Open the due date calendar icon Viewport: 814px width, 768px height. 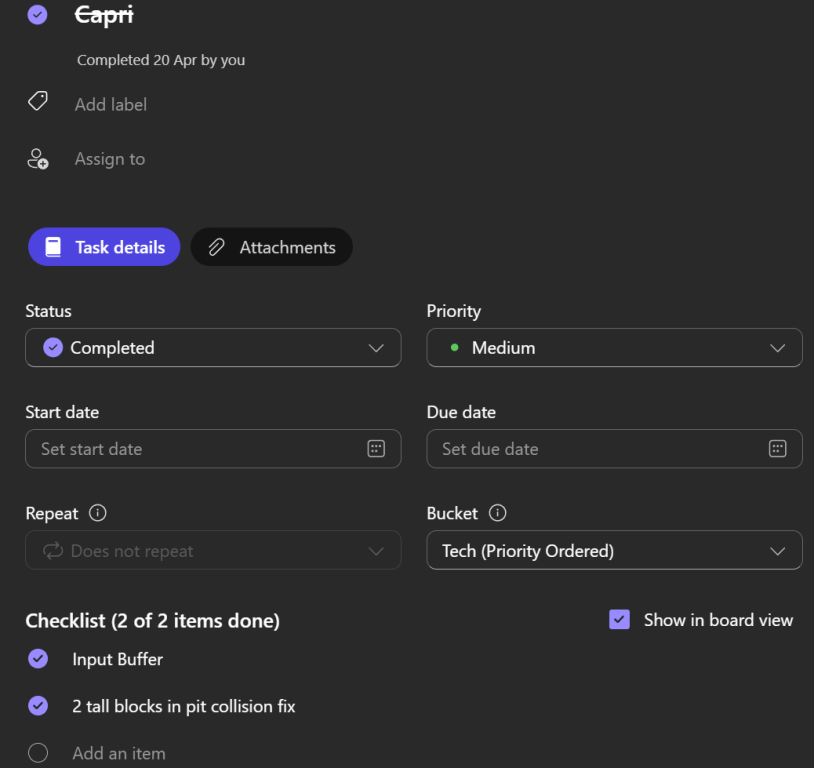[777, 449]
